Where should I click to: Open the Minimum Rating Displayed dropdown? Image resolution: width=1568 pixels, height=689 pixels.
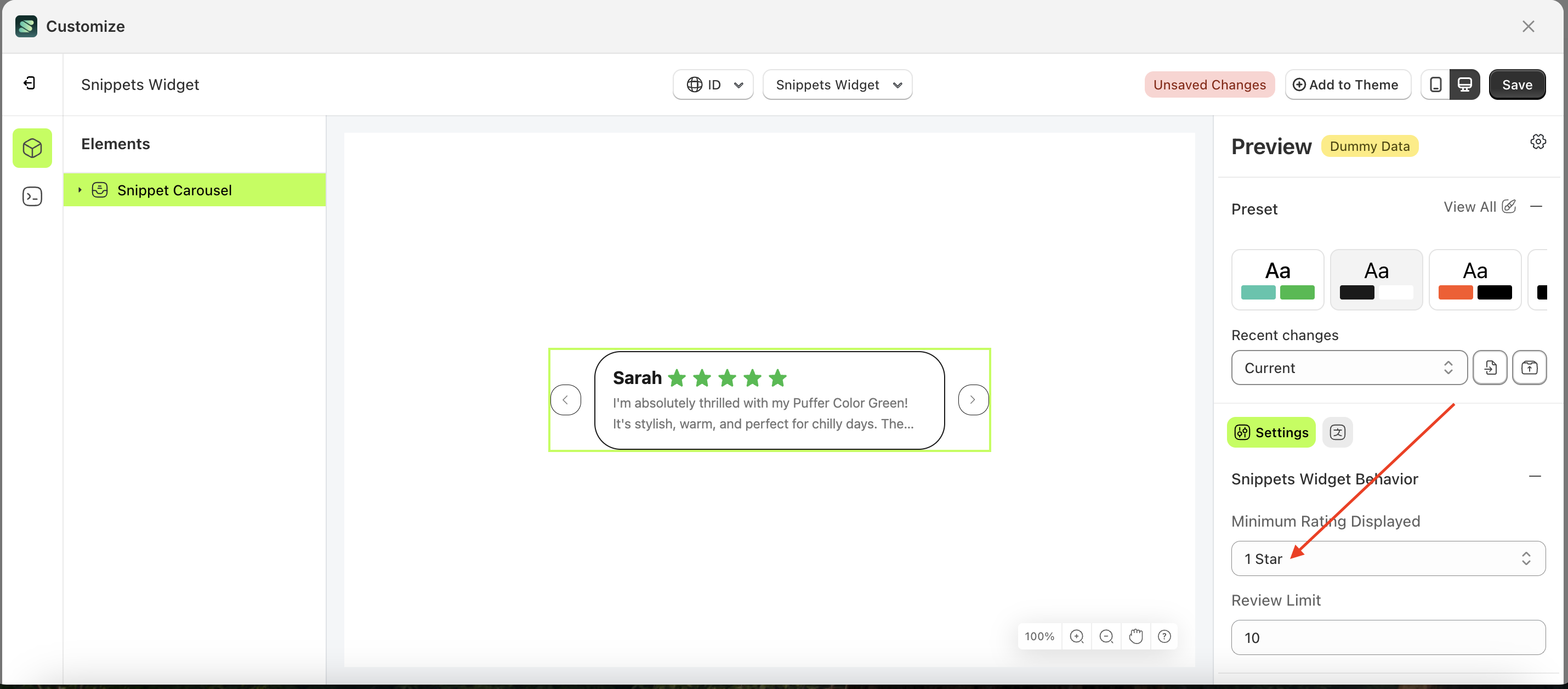[x=1388, y=558]
